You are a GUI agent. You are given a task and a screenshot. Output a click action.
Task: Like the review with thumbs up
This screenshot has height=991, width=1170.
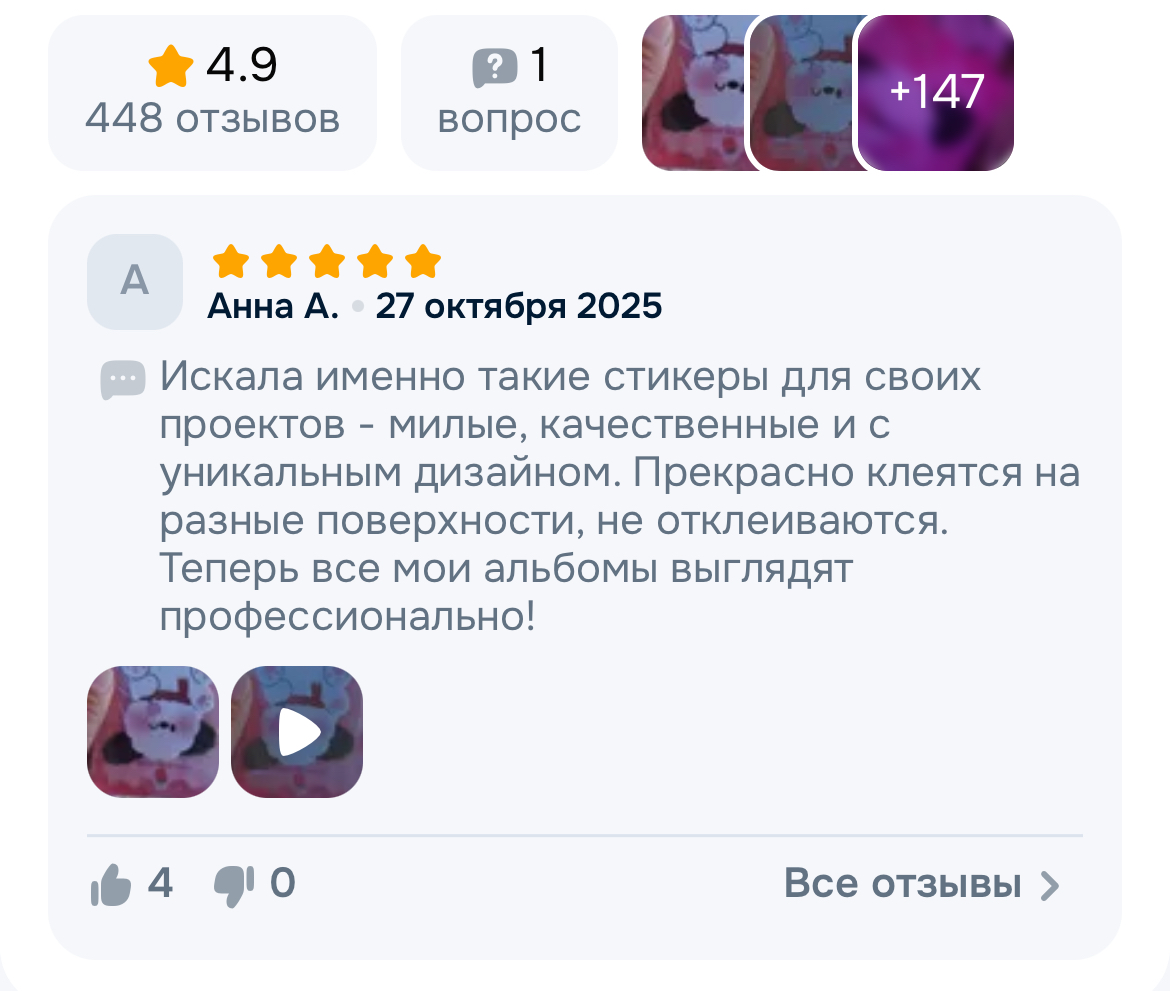[x=111, y=884]
